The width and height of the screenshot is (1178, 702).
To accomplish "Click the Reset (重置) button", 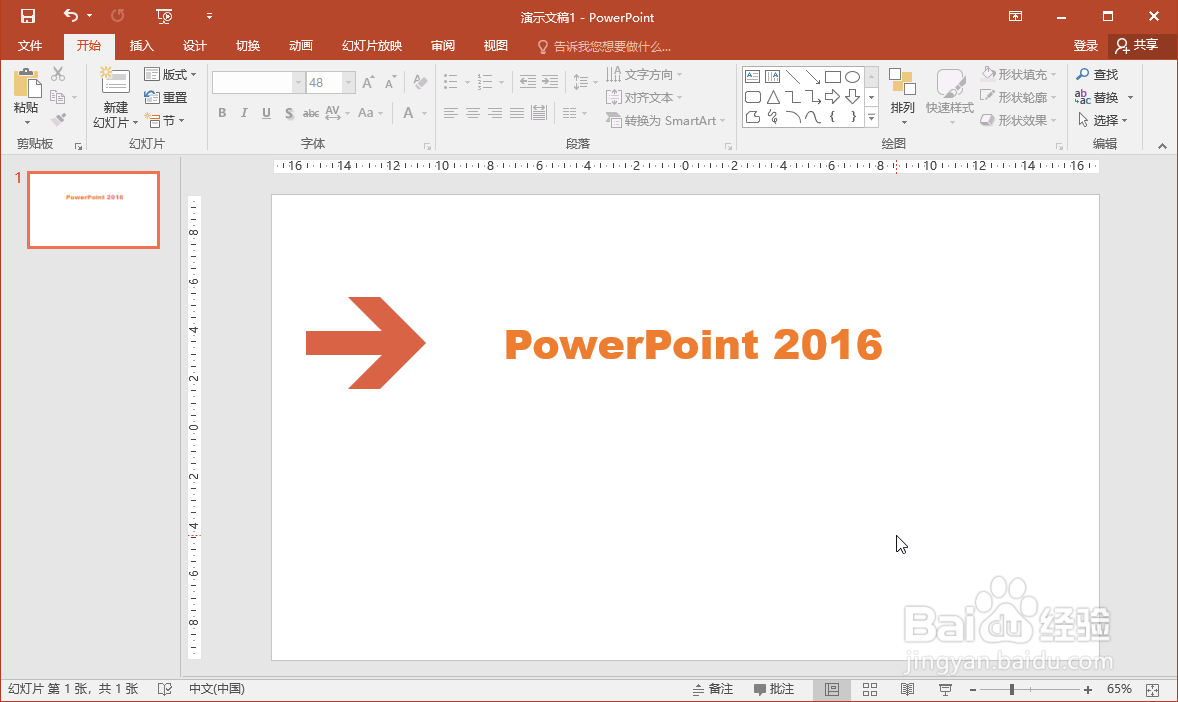I will point(165,97).
